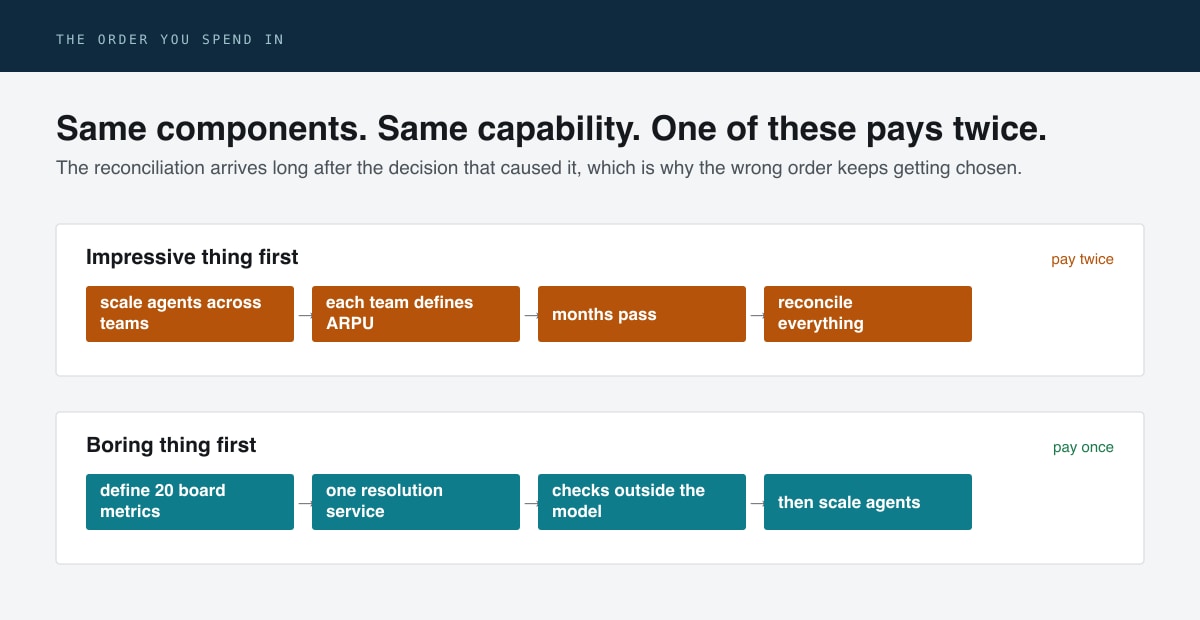
Task: Click the 'then scale agents' box
Action: coord(868,502)
